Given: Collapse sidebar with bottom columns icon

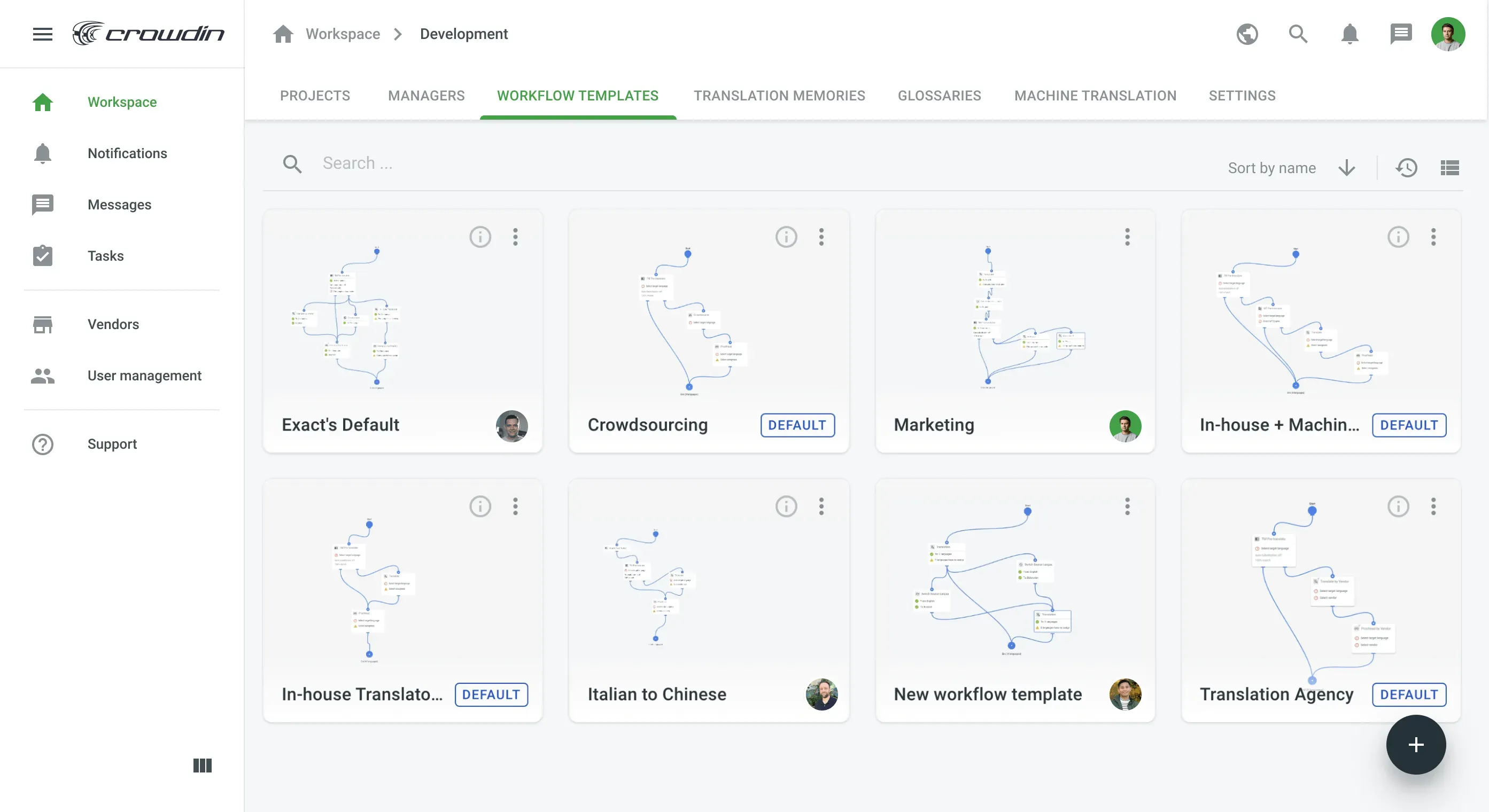Looking at the screenshot, I should point(203,765).
